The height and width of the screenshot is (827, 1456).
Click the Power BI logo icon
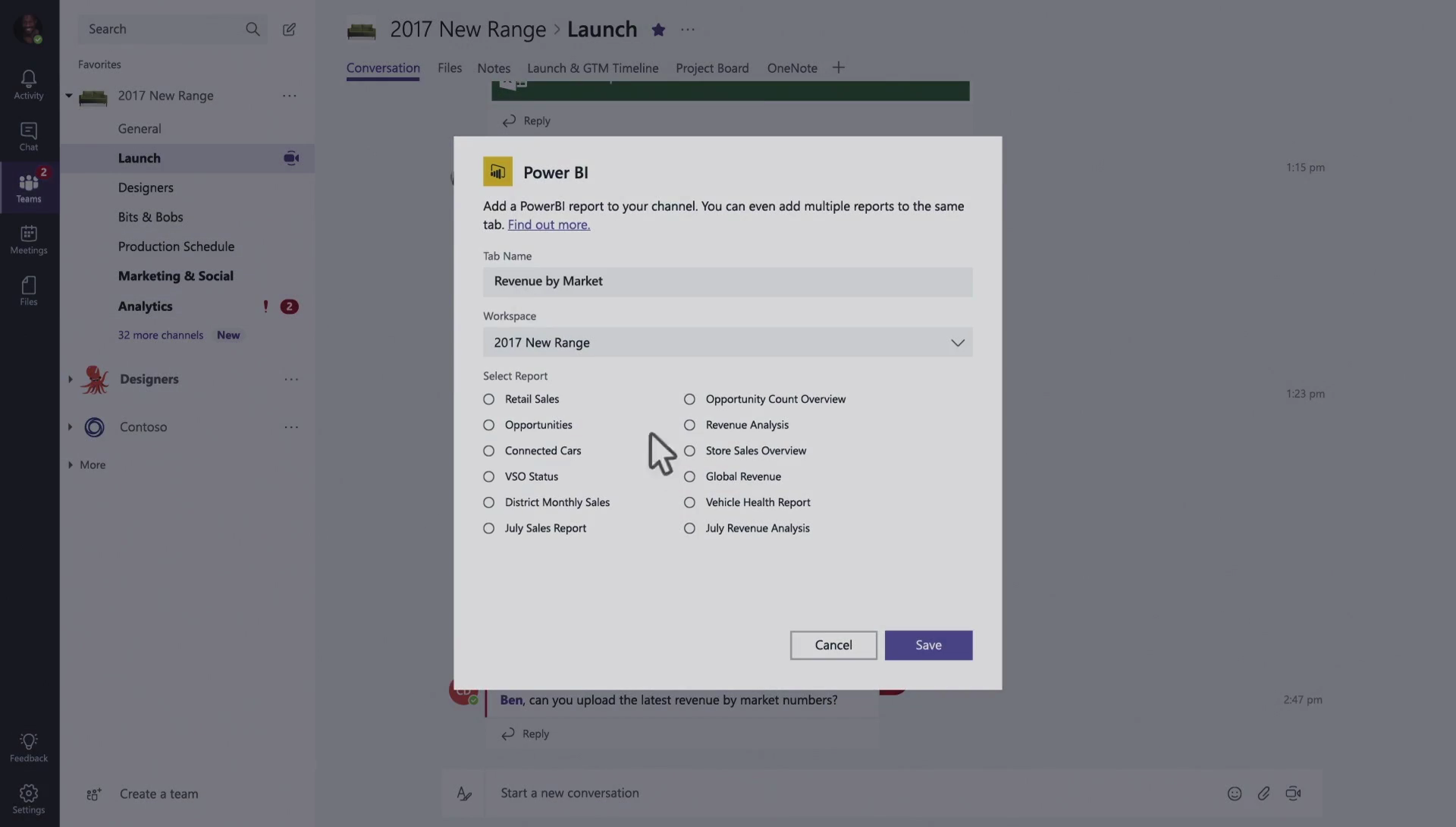[497, 172]
